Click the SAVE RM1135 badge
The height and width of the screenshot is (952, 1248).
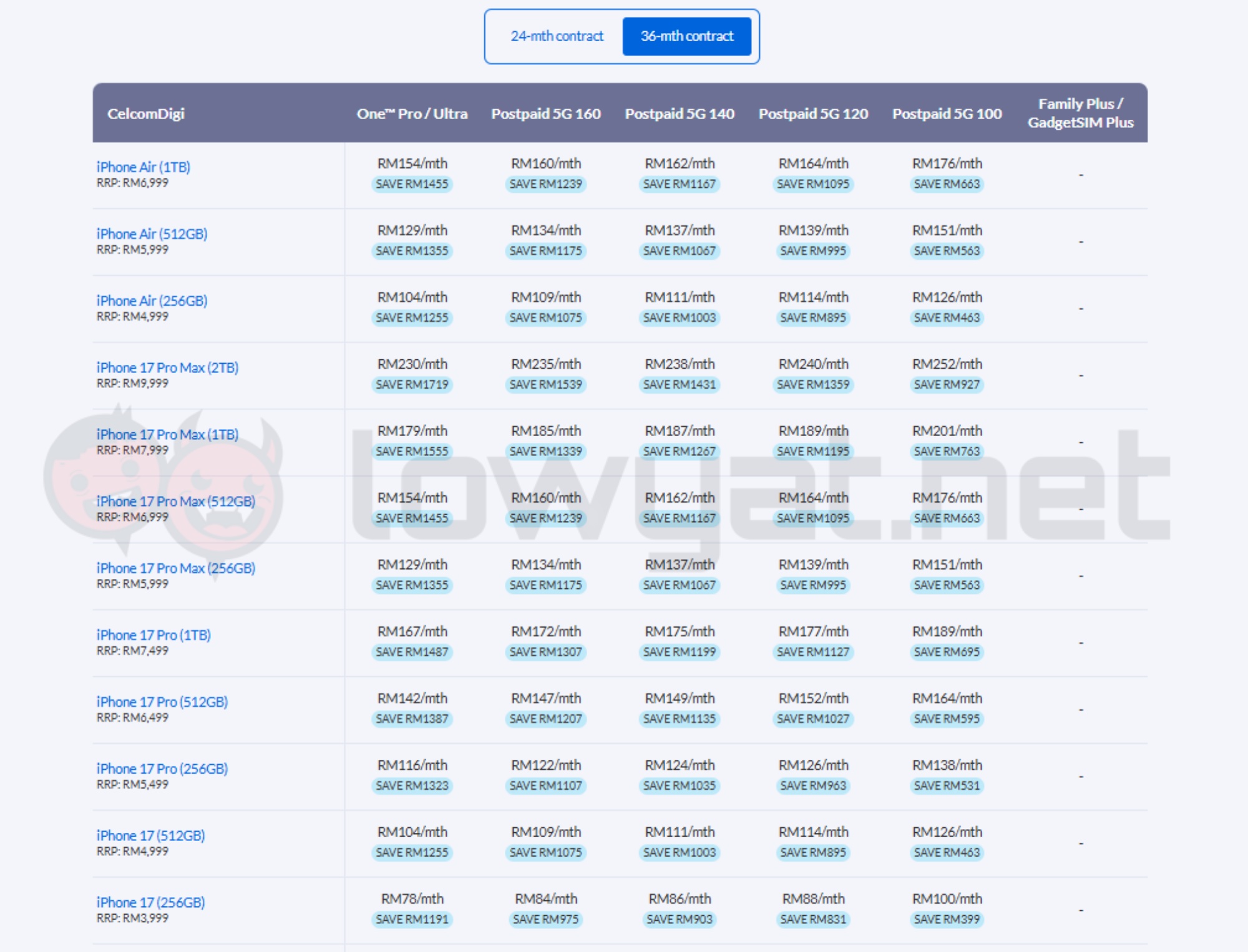coord(680,719)
